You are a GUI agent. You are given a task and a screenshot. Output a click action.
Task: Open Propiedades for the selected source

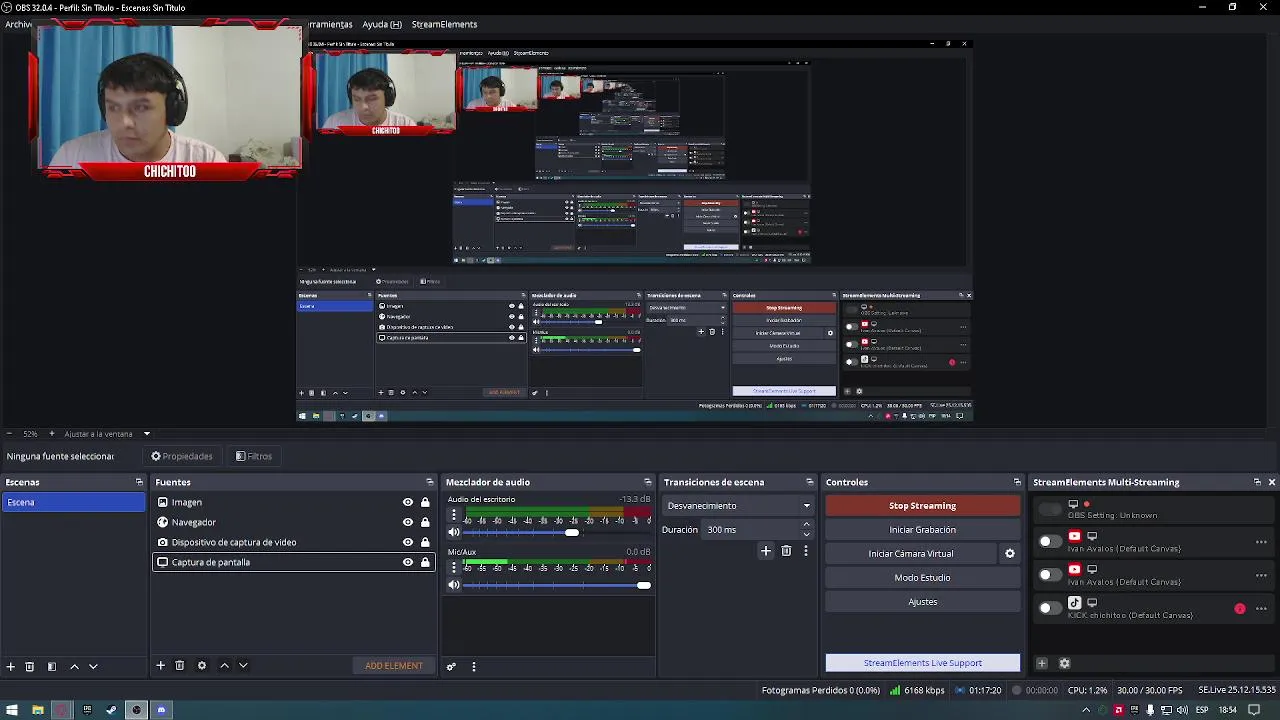(x=182, y=456)
